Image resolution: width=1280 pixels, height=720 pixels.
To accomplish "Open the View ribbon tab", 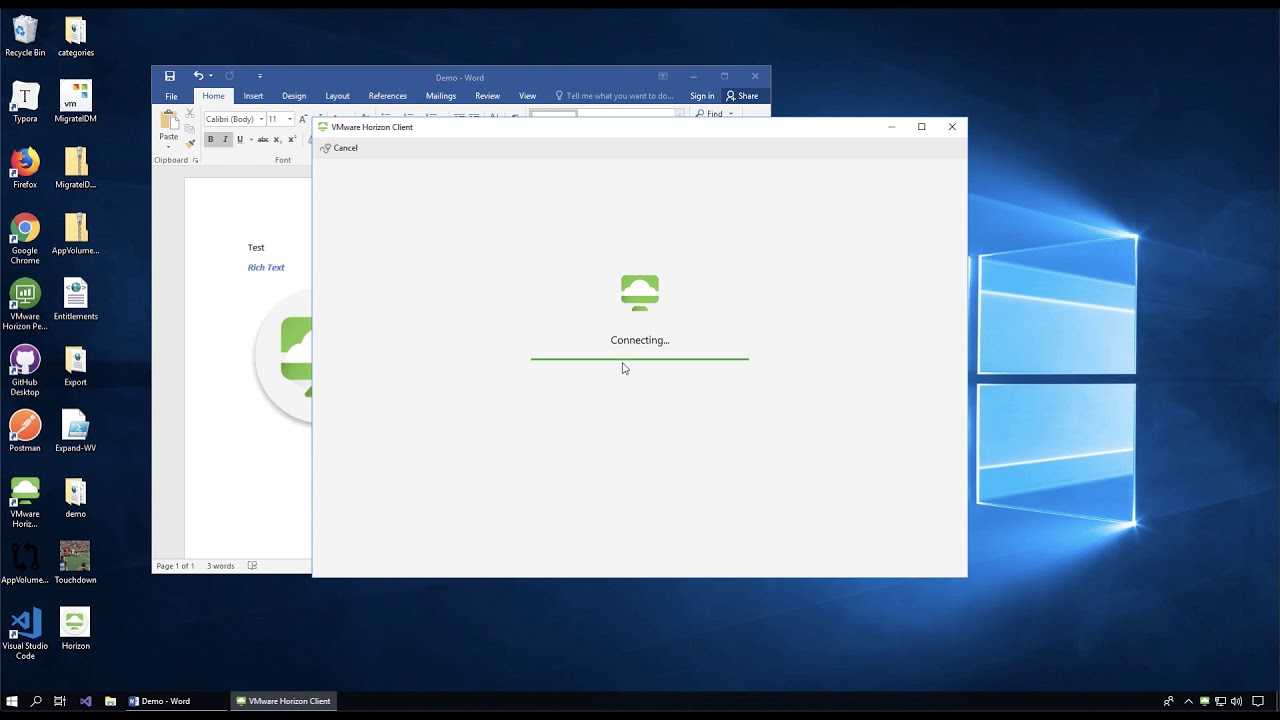I will click(x=527, y=96).
